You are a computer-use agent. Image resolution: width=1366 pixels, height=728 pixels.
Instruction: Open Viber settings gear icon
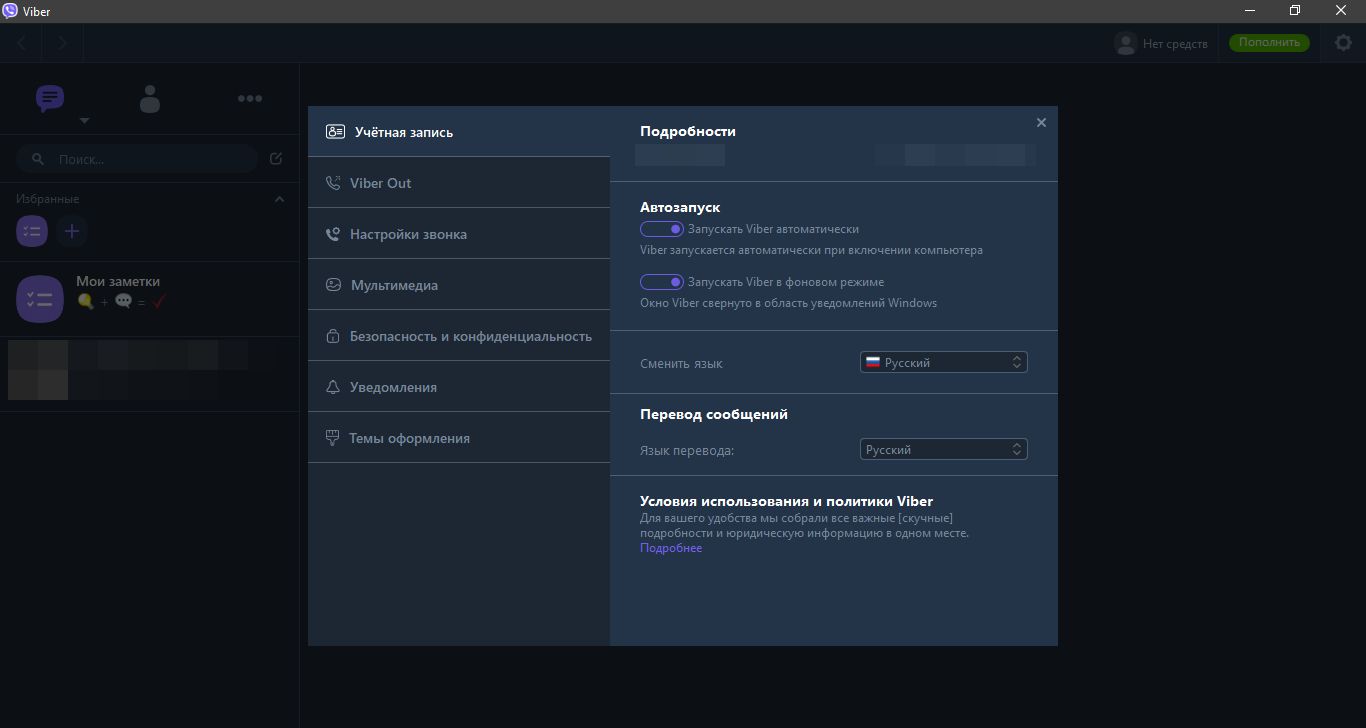1343,43
